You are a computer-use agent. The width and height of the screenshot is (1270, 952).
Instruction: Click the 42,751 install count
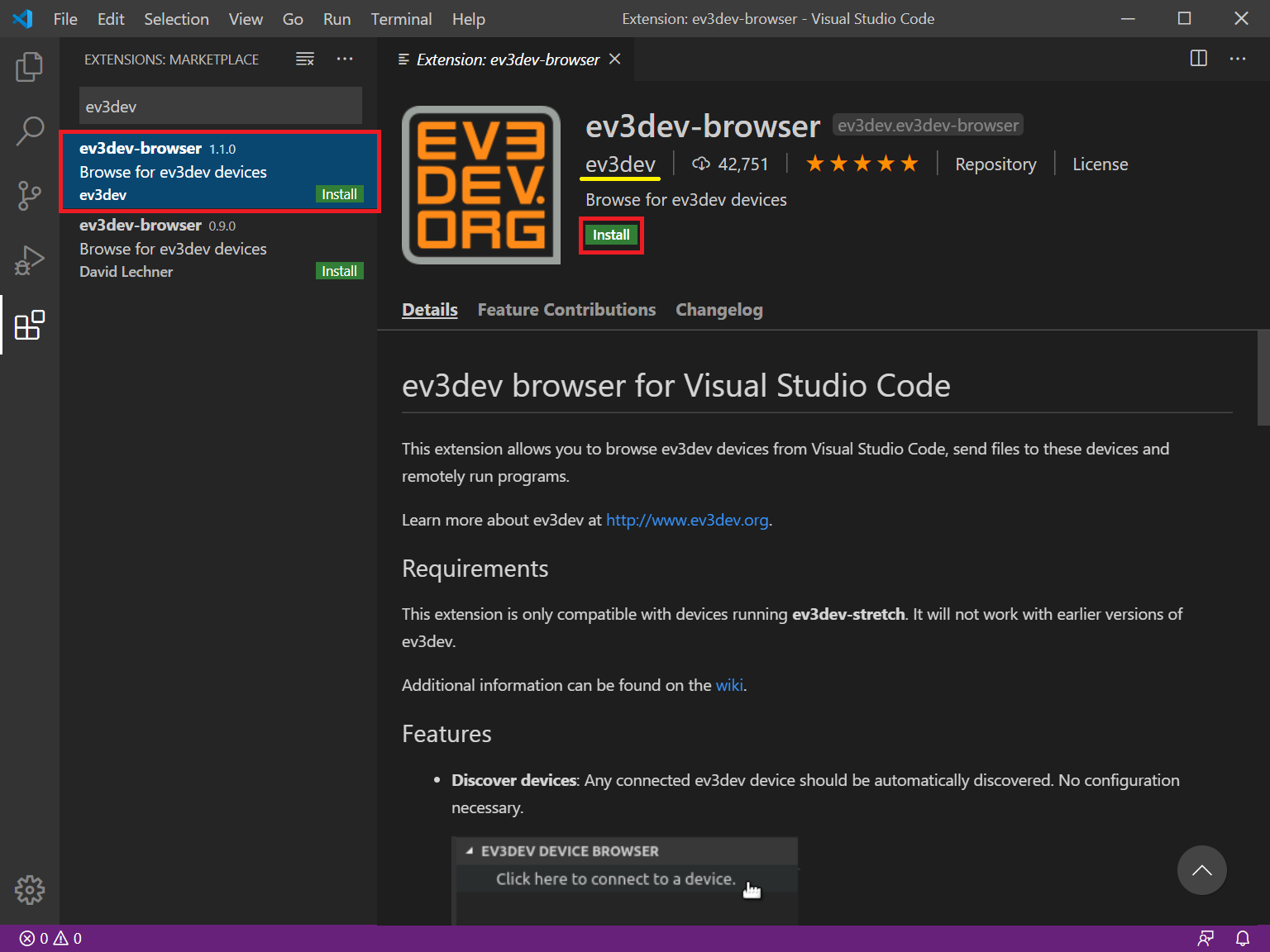coord(730,164)
